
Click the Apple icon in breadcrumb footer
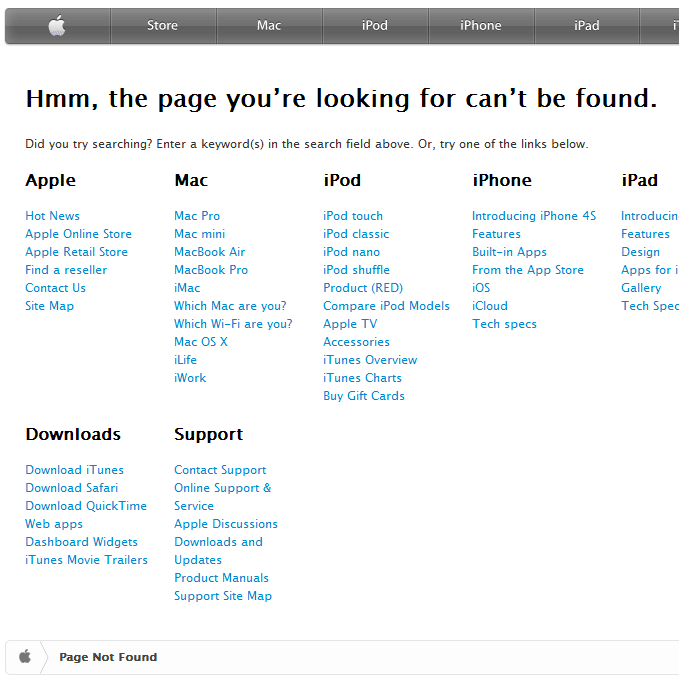(25, 656)
